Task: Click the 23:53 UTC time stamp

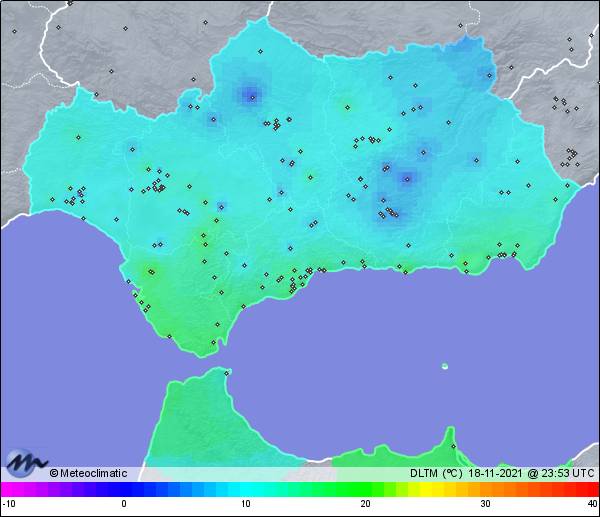Action: 567,473
